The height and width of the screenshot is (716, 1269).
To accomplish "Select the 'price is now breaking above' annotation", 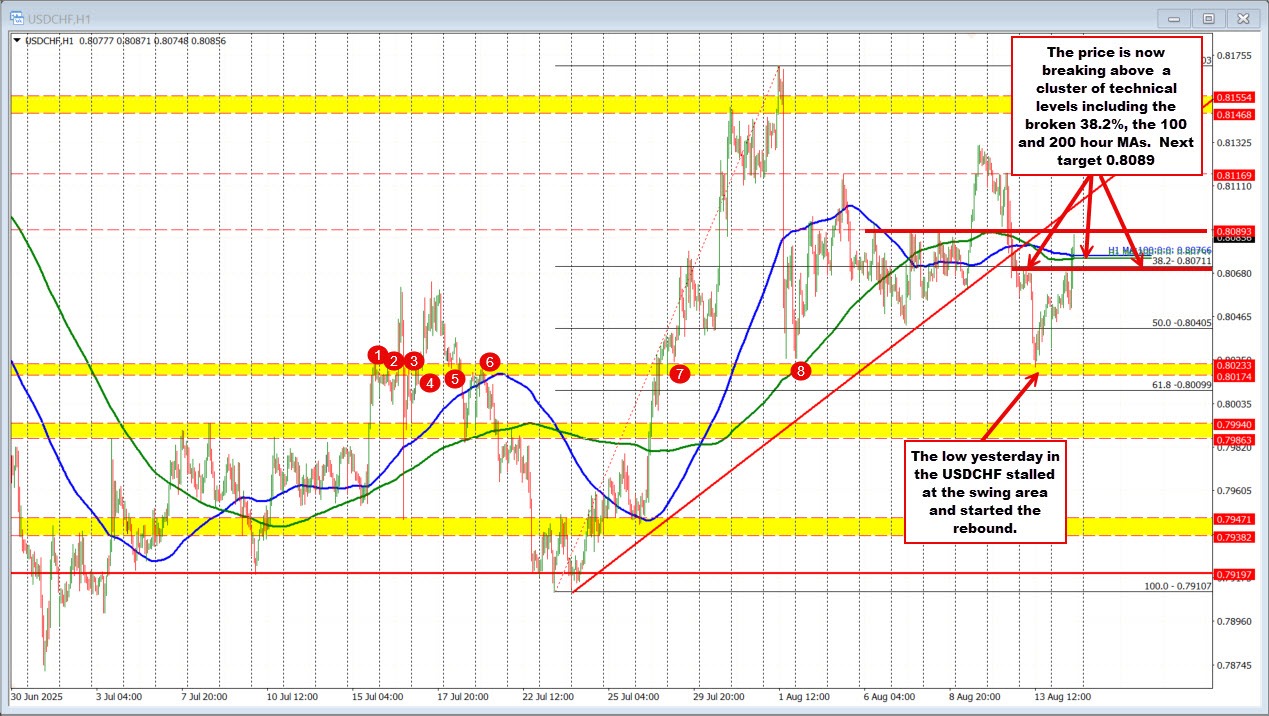I will click(1108, 106).
